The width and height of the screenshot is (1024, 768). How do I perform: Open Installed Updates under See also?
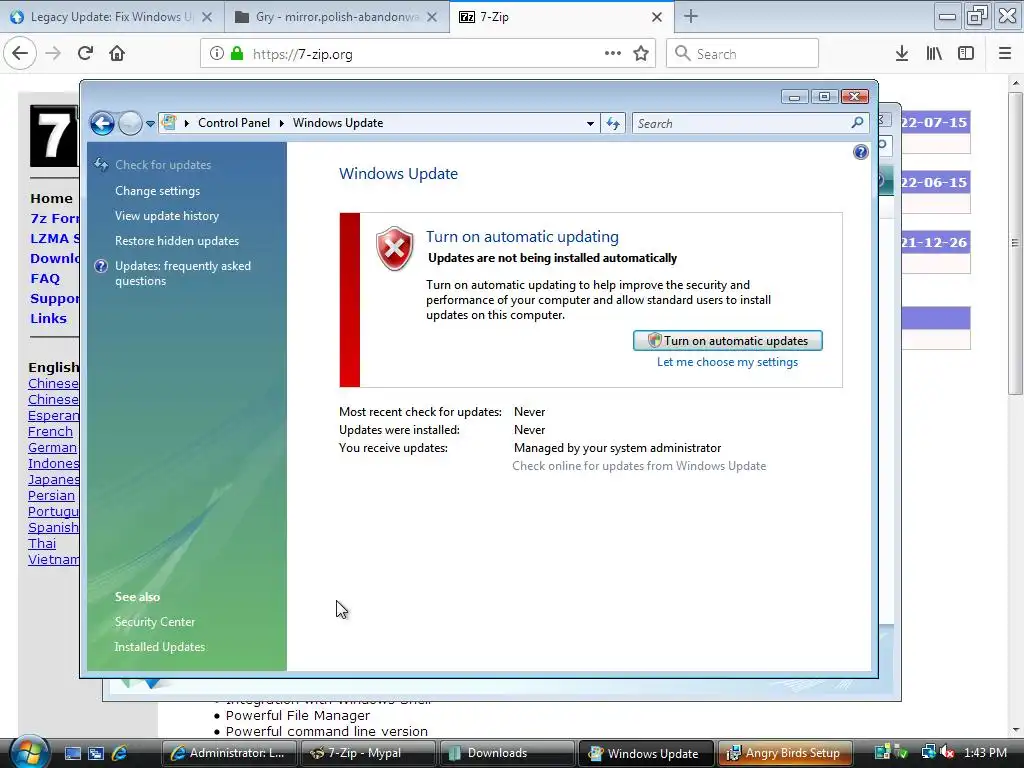pos(159,647)
